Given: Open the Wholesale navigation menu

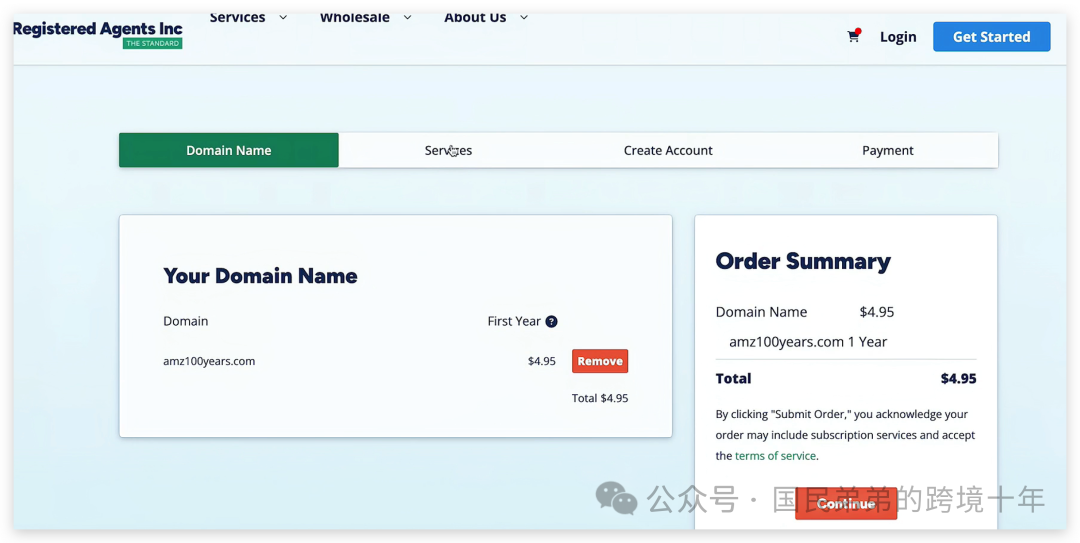Looking at the screenshot, I should pos(355,18).
